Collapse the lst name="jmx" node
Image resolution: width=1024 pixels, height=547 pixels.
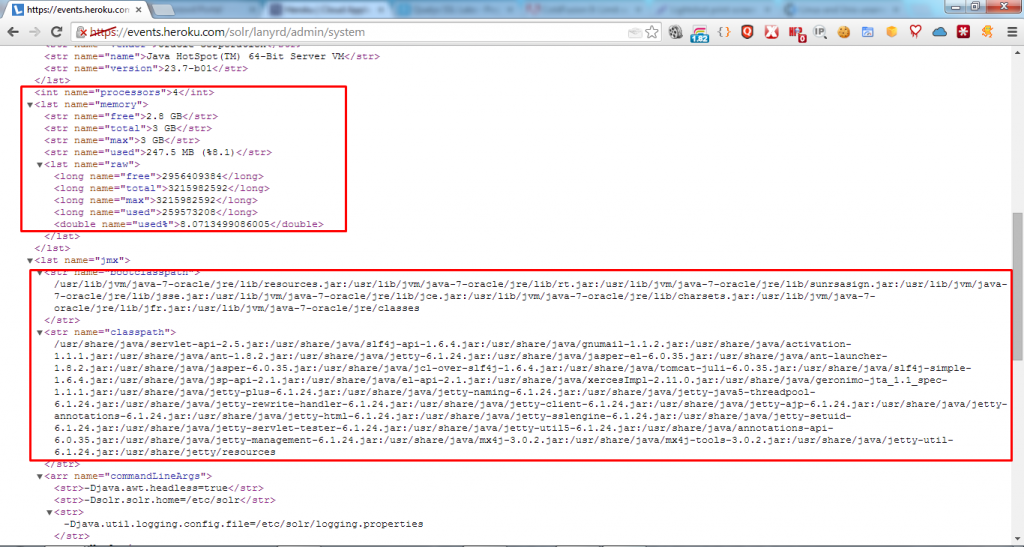29,260
